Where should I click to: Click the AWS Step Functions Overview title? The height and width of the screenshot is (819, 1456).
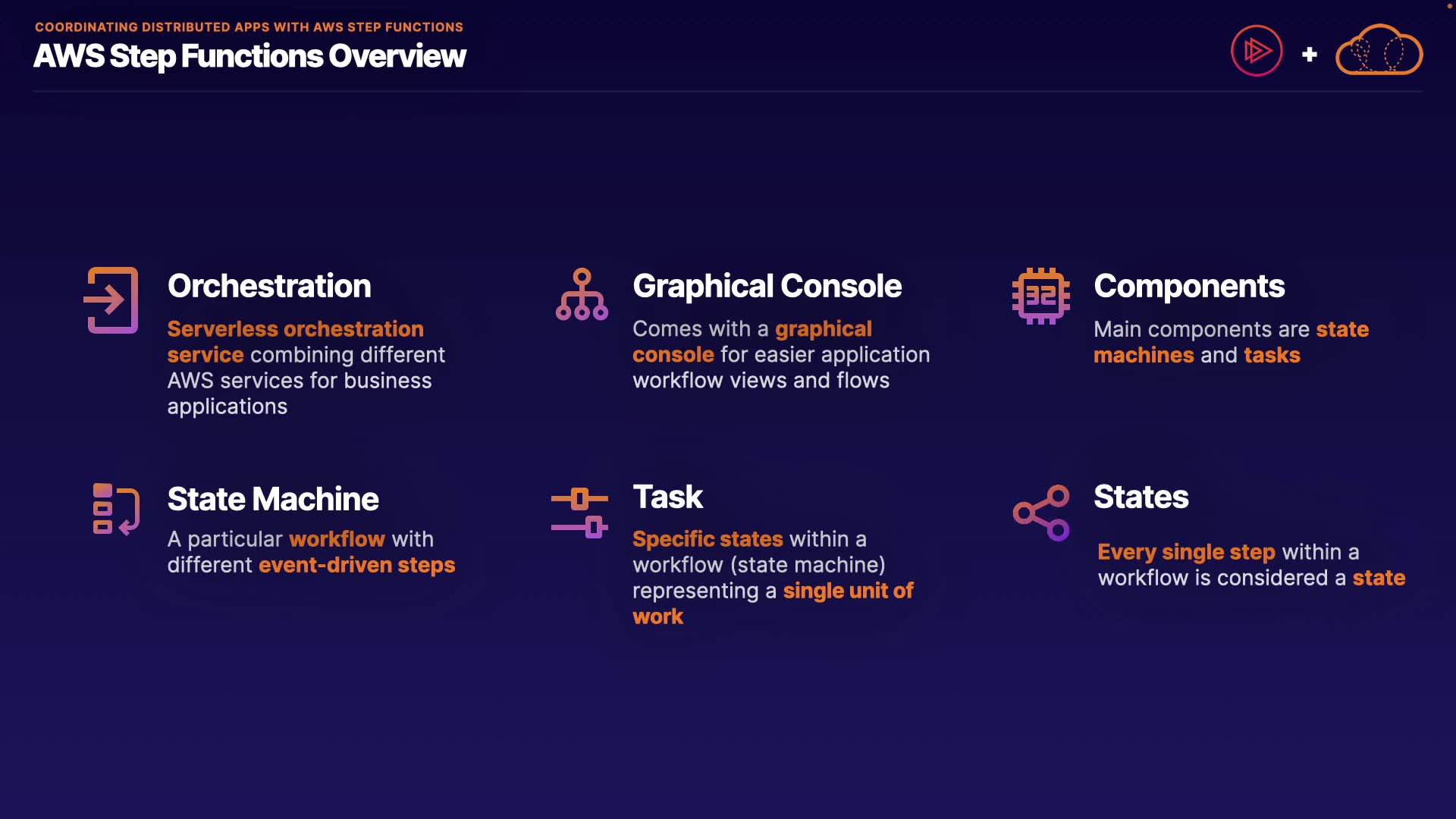249,56
